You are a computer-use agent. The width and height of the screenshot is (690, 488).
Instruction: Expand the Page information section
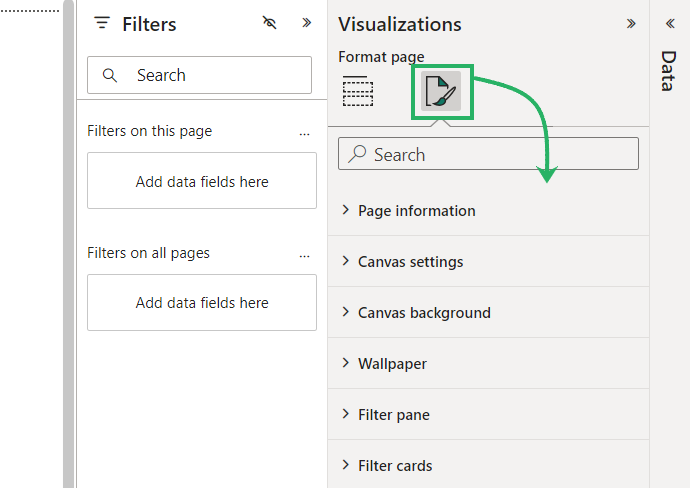click(x=416, y=211)
